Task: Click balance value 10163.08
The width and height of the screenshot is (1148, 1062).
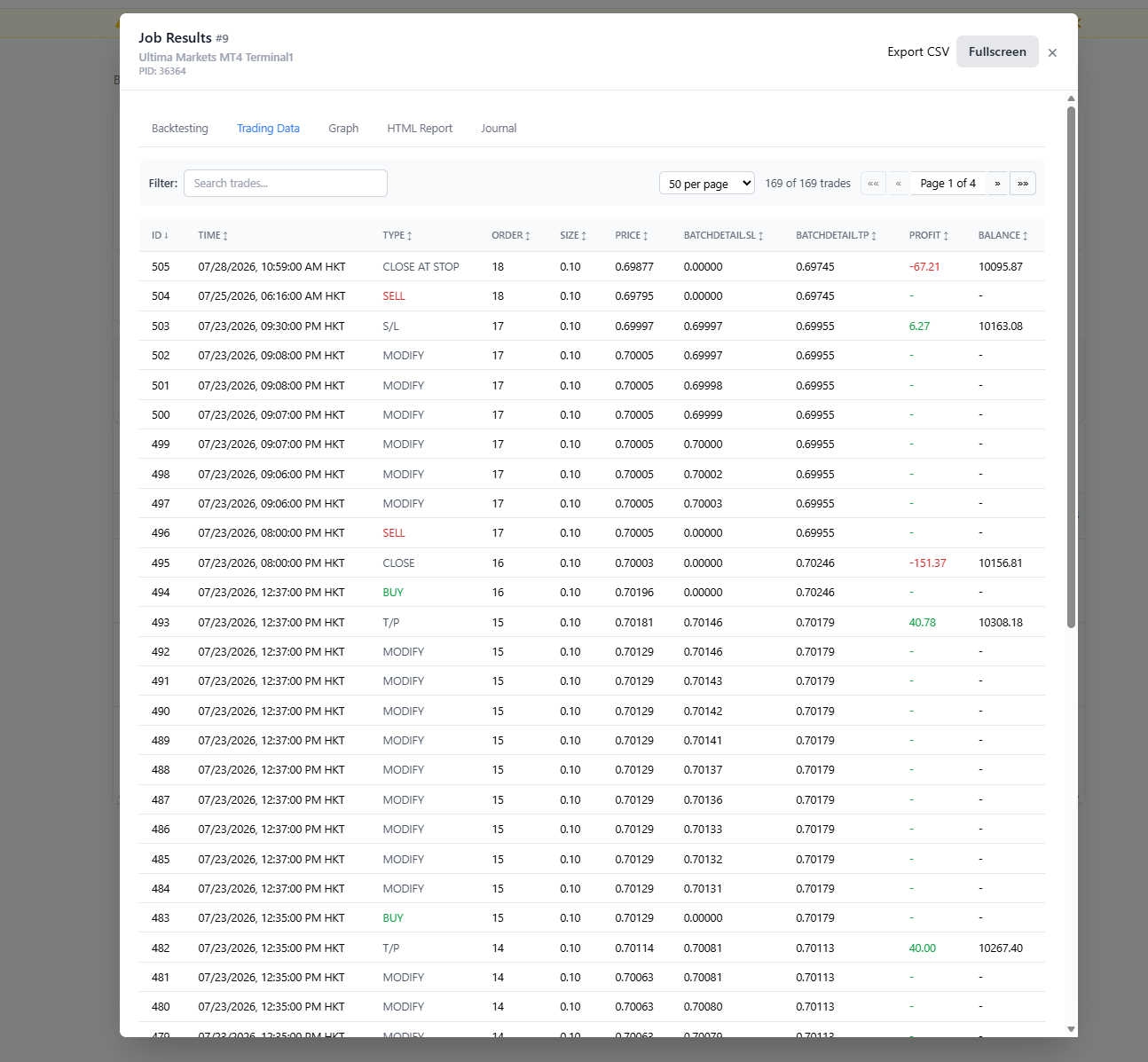Action: click(x=1001, y=326)
